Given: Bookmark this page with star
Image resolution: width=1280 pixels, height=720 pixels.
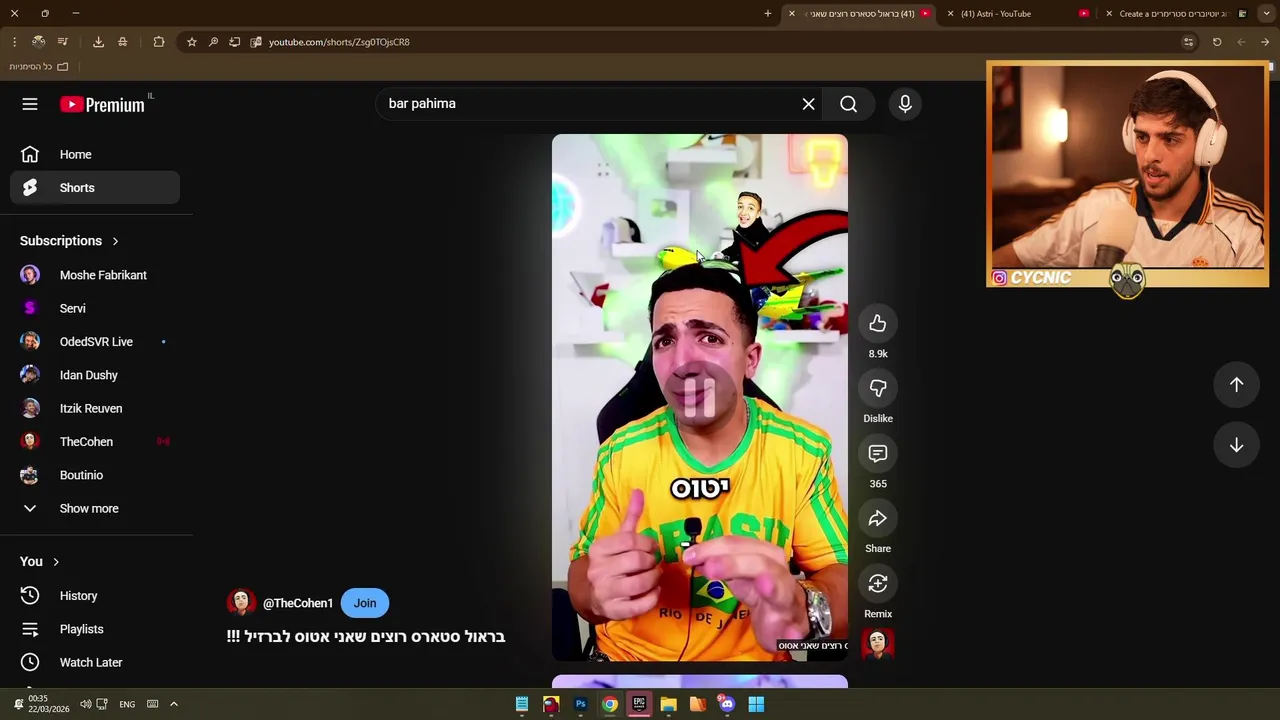Looking at the screenshot, I should click(x=192, y=42).
